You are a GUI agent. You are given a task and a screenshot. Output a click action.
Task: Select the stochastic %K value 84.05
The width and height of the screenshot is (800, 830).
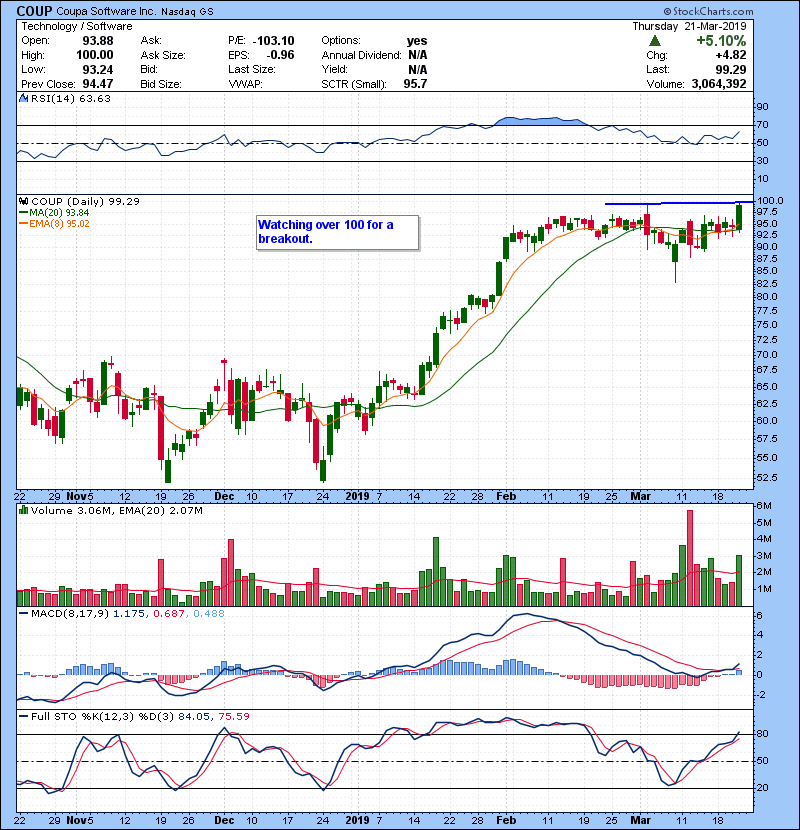click(193, 716)
